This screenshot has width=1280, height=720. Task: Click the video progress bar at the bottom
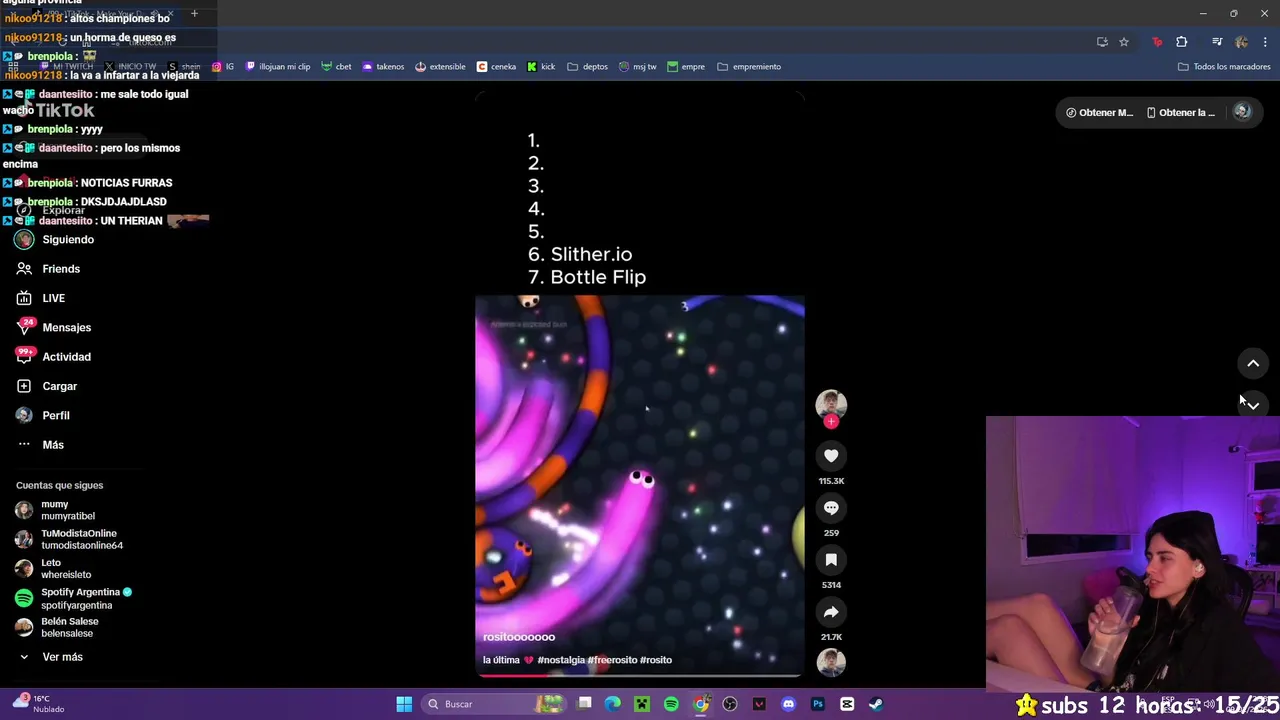(x=640, y=676)
